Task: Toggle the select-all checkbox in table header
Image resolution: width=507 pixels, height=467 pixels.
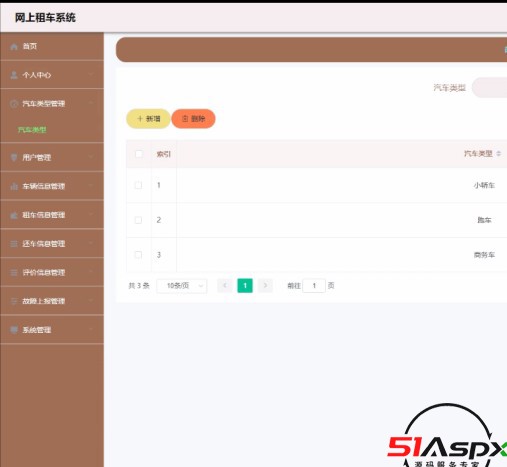Action: (x=139, y=154)
